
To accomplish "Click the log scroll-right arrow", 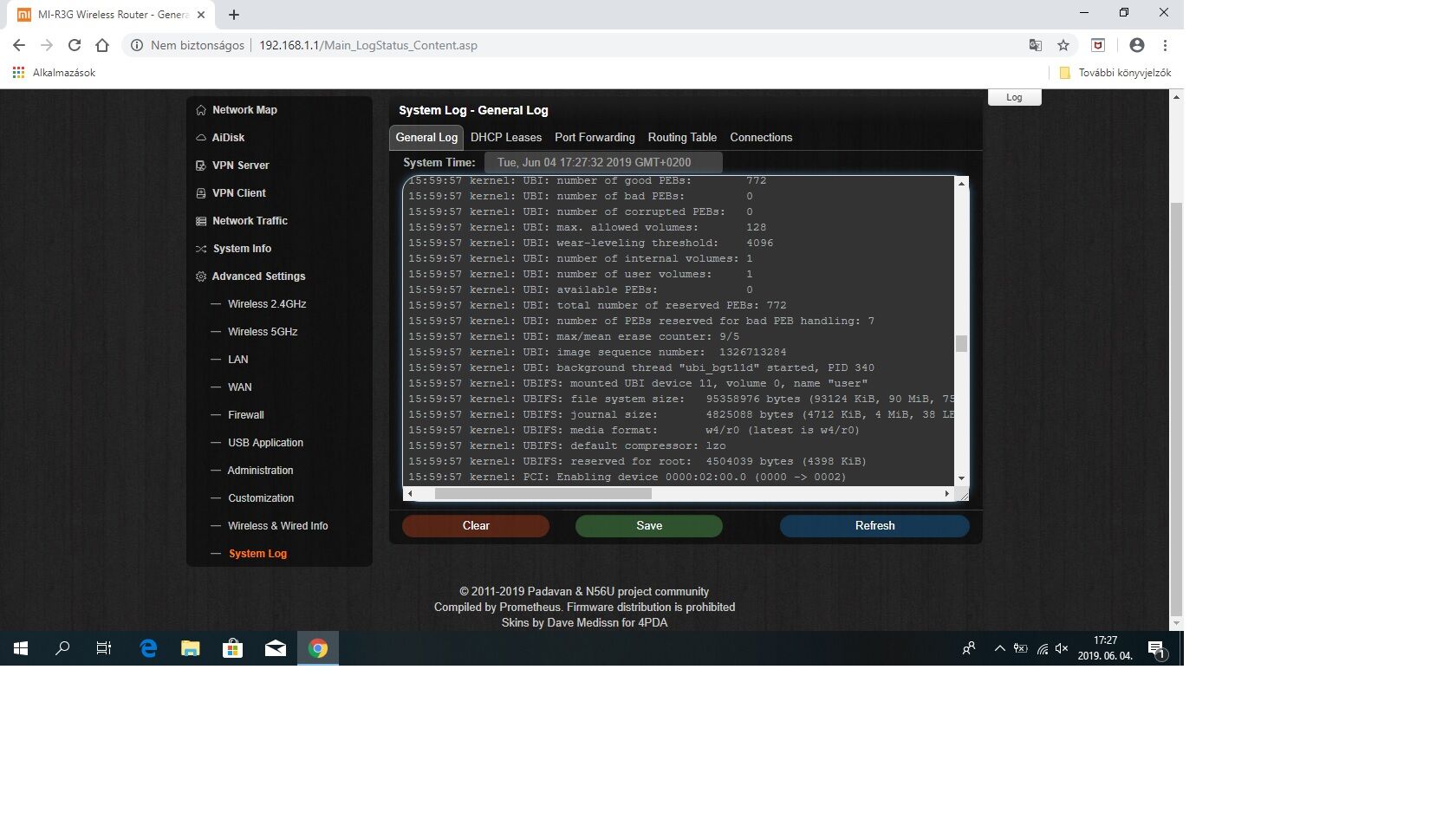I will [x=946, y=493].
